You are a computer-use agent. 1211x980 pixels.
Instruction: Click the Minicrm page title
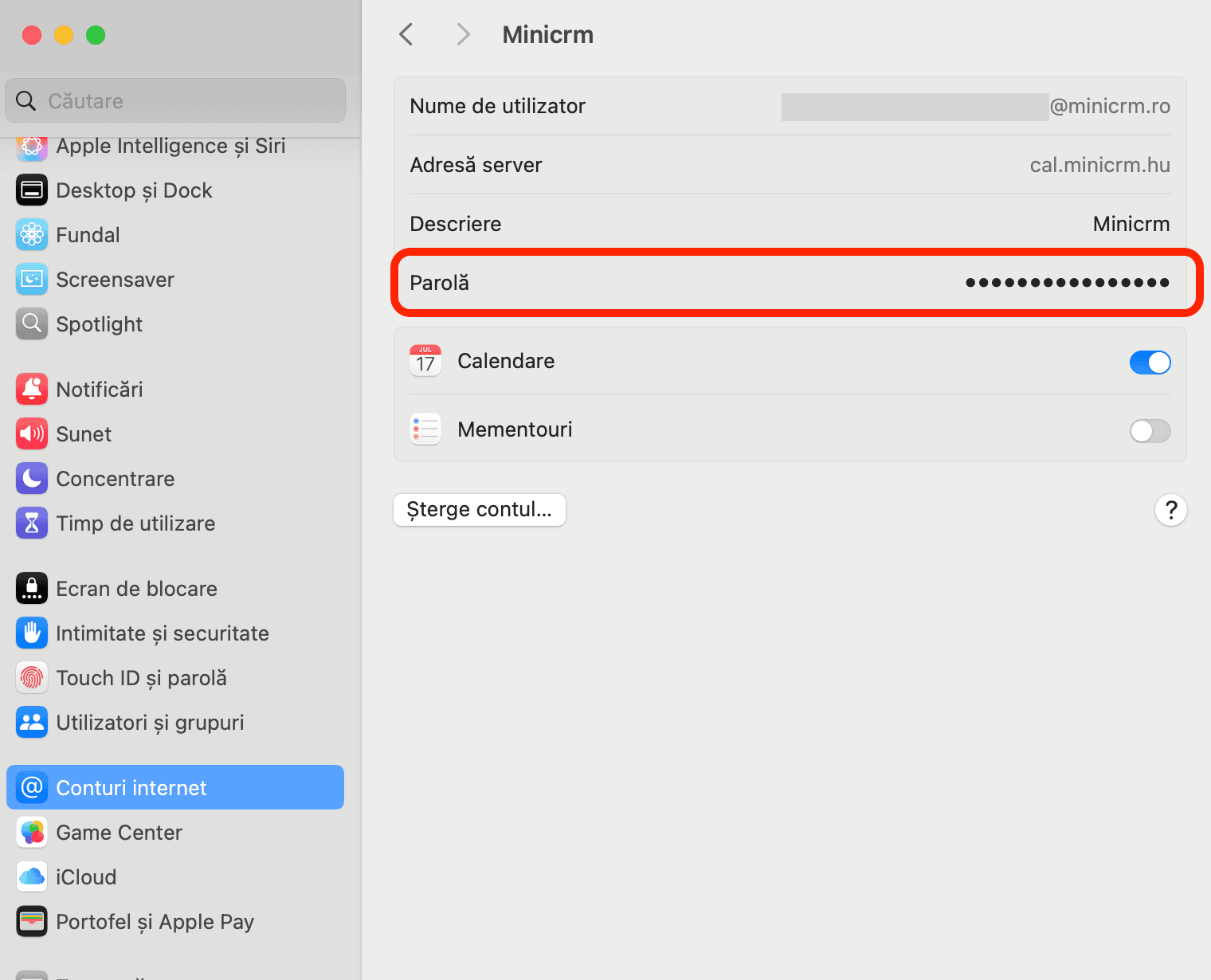tap(548, 34)
